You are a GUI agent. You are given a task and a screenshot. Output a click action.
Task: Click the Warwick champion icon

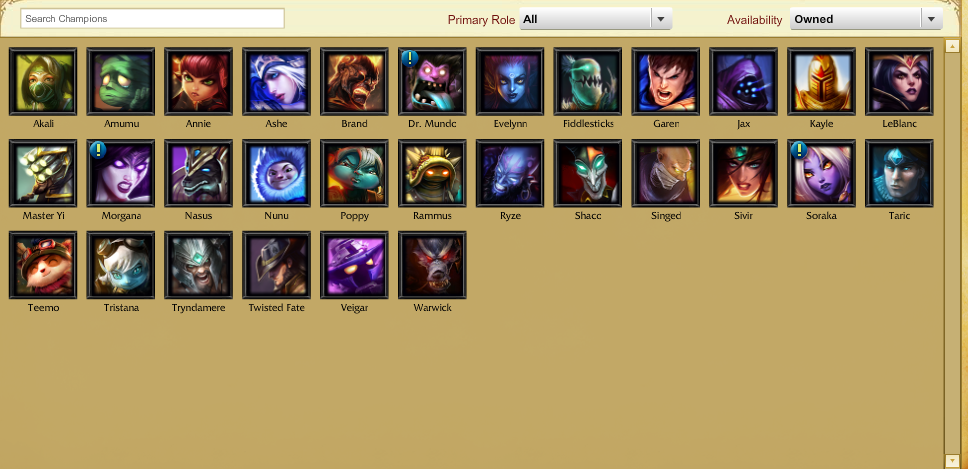click(x=432, y=265)
